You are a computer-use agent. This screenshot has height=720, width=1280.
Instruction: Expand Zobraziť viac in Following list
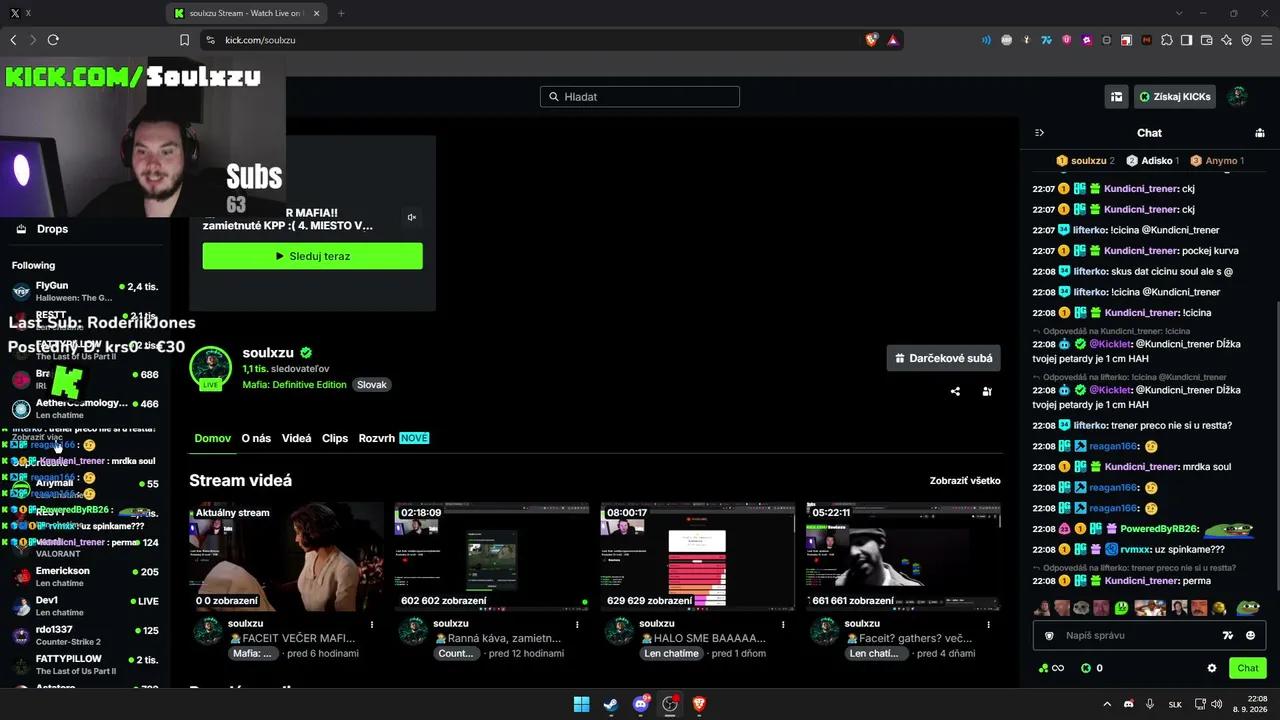tap(37, 437)
